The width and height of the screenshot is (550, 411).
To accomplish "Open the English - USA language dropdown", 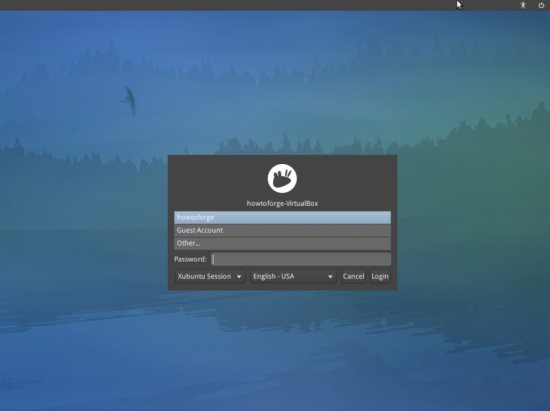I will [x=293, y=276].
